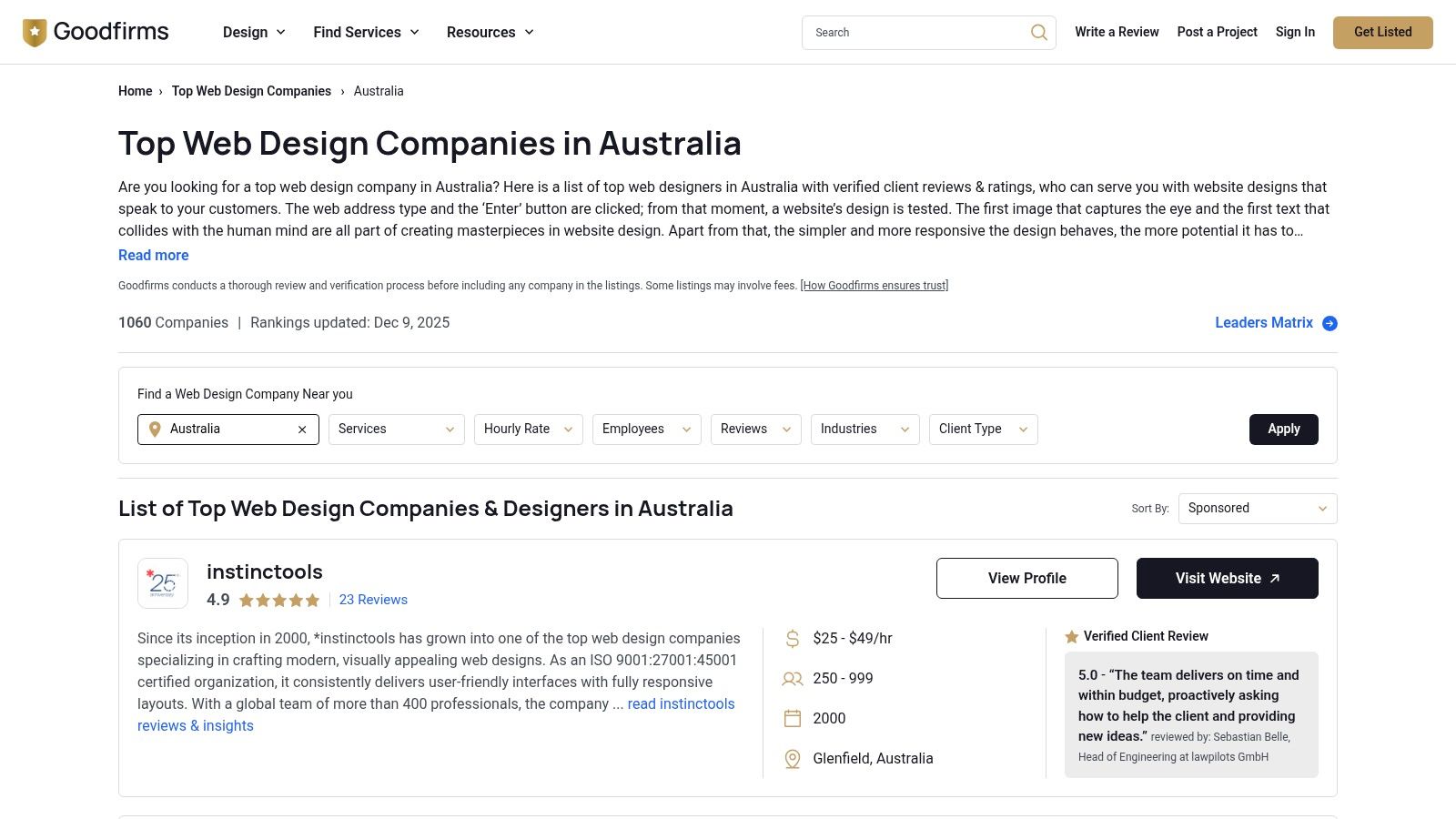1456x819 pixels.
Task: Open the Design menu in navbar
Action: tap(254, 33)
